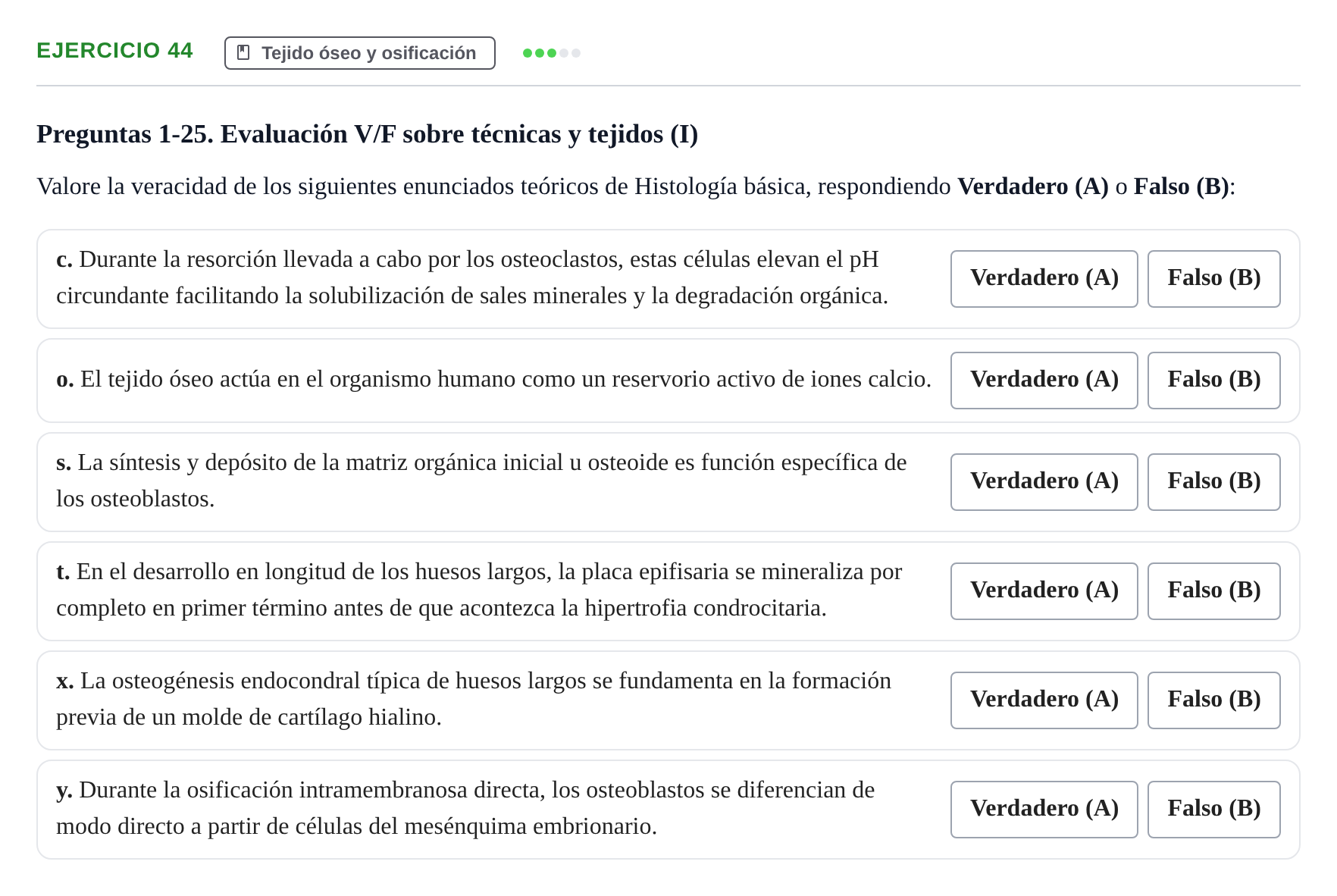Click statement t text about placa epifisaria

point(479,590)
